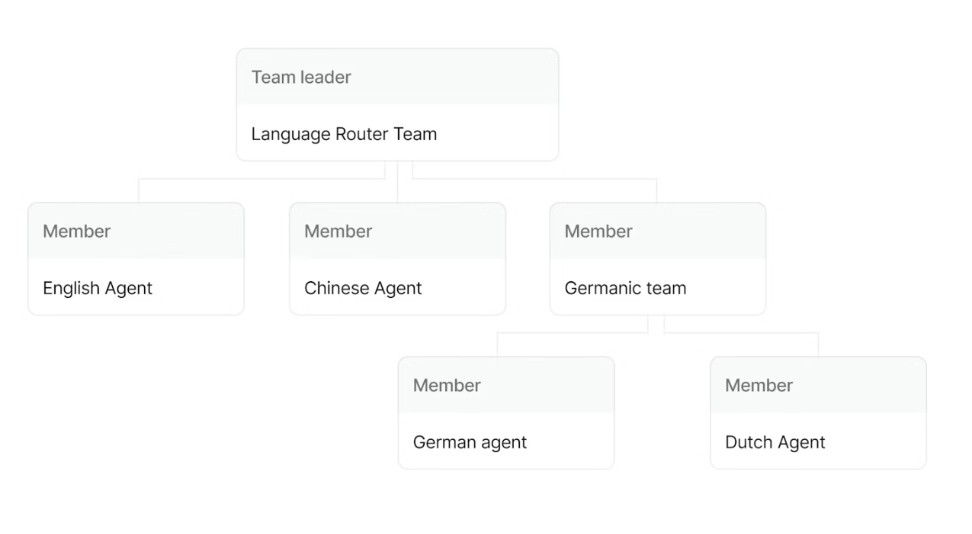Click the Dutch Agent name text
This screenshot has height=534, width=972.
click(775, 442)
